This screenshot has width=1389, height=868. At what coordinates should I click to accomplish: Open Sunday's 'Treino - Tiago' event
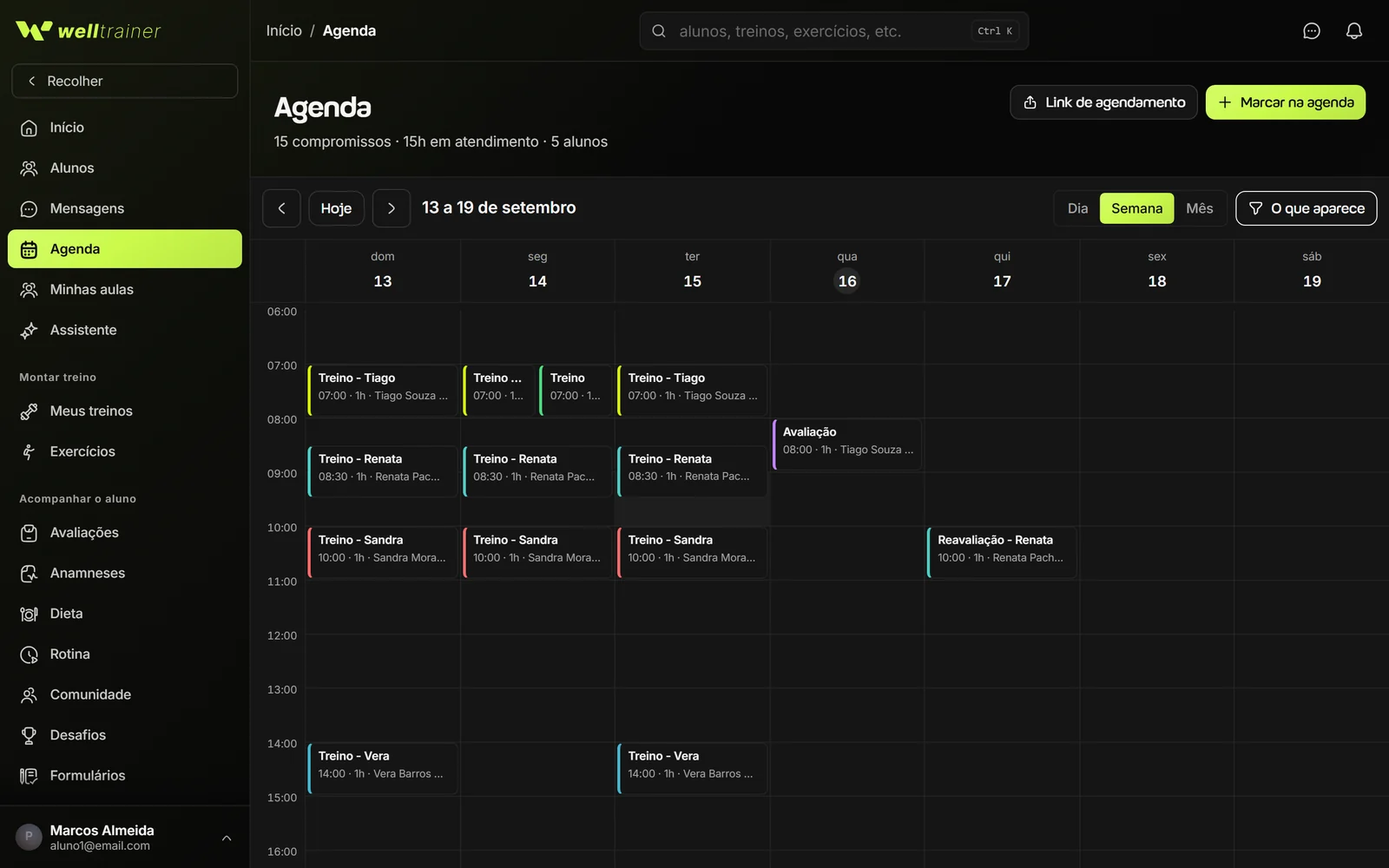tap(383, 391)
